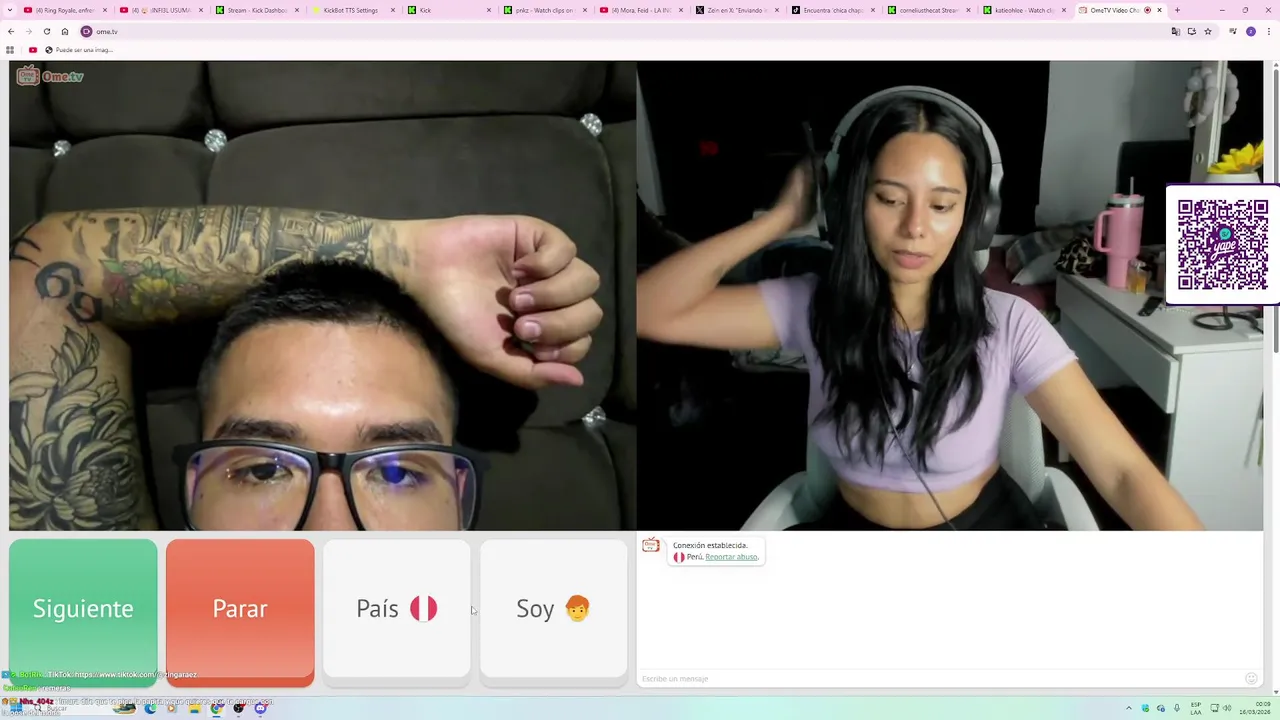Viewport: 1280px width, 720px height.
Task: Open the 'Puede ser una imag...' bookmark
Action: (x=79, y=50)
